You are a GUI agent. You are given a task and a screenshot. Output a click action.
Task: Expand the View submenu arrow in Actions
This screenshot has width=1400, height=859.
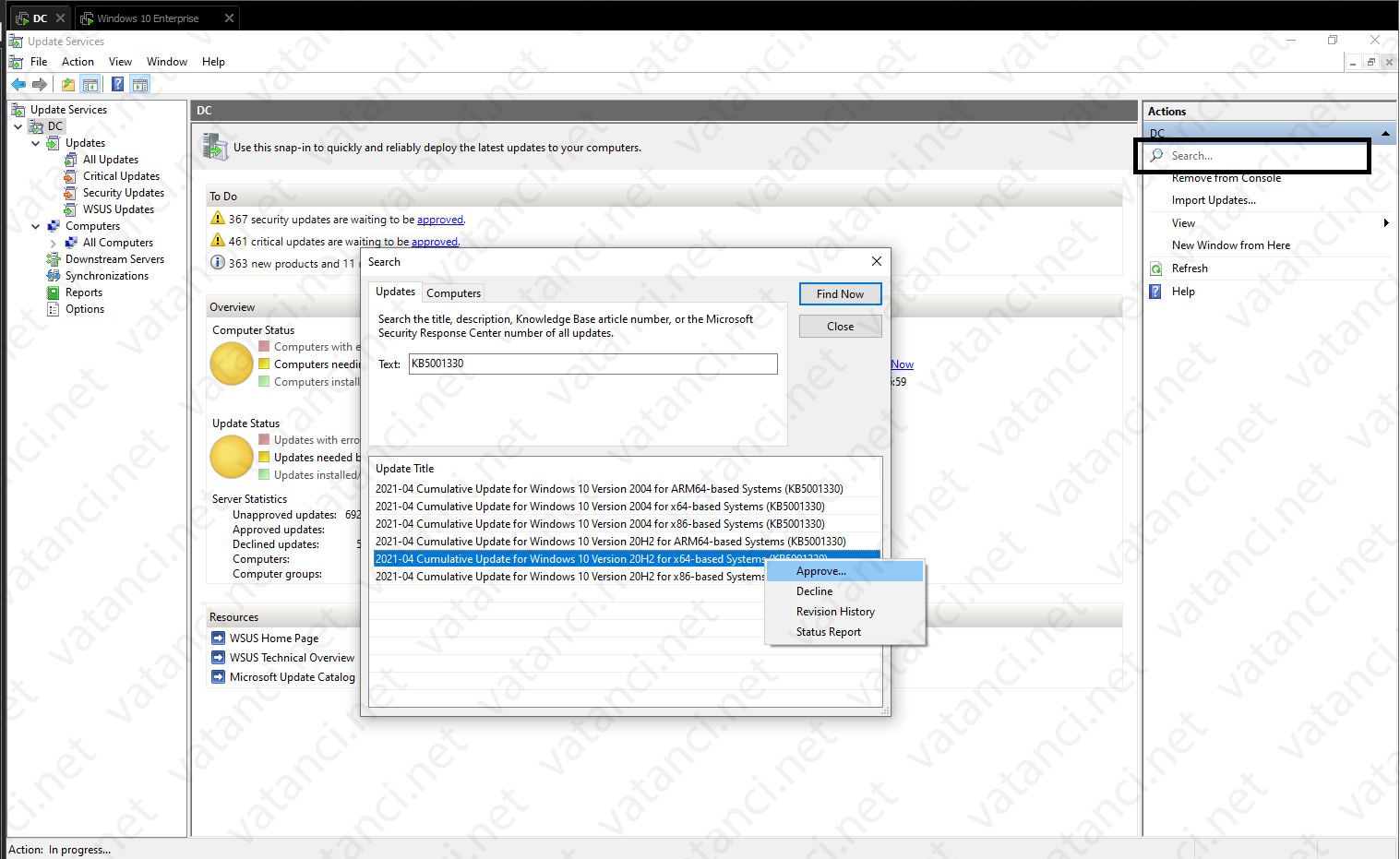pos(1386,223)
